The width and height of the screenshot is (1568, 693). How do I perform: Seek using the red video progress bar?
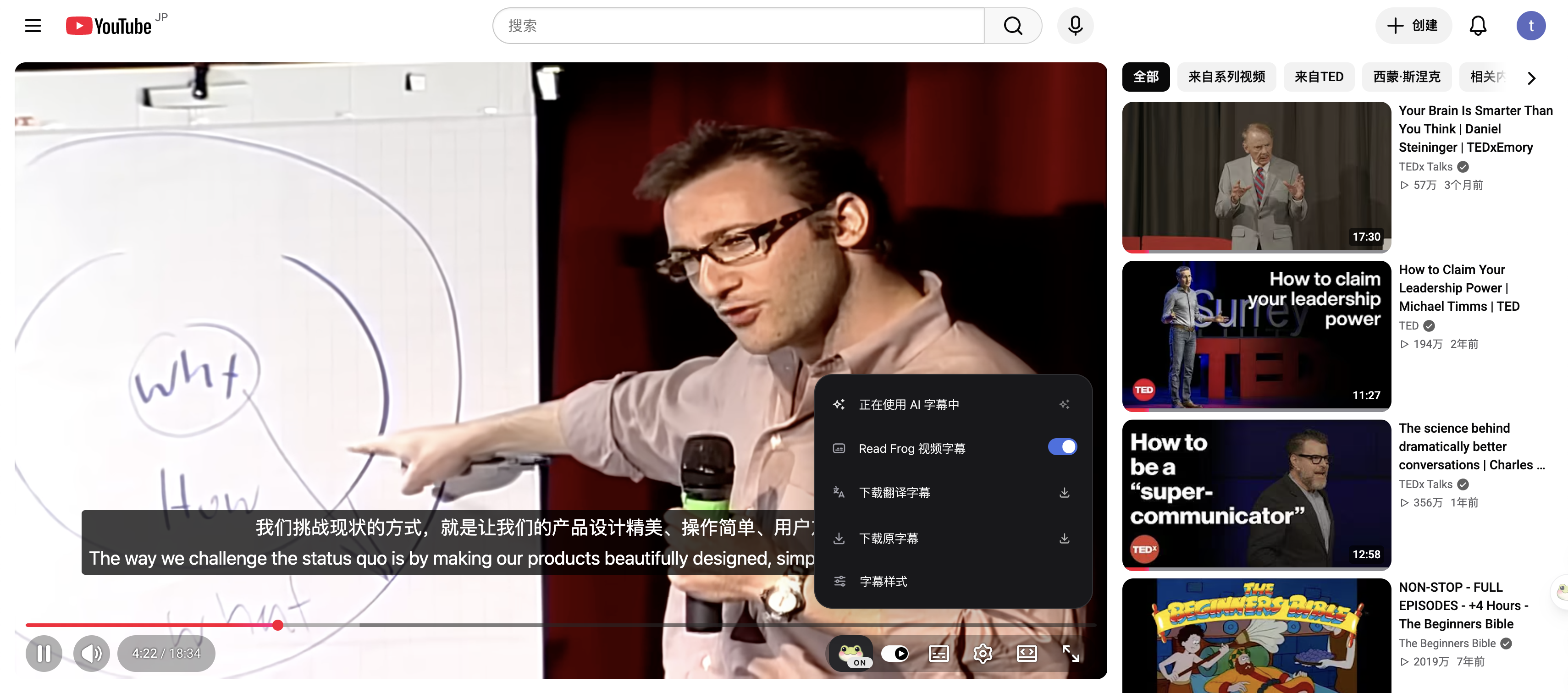click(x=560, y=625)
